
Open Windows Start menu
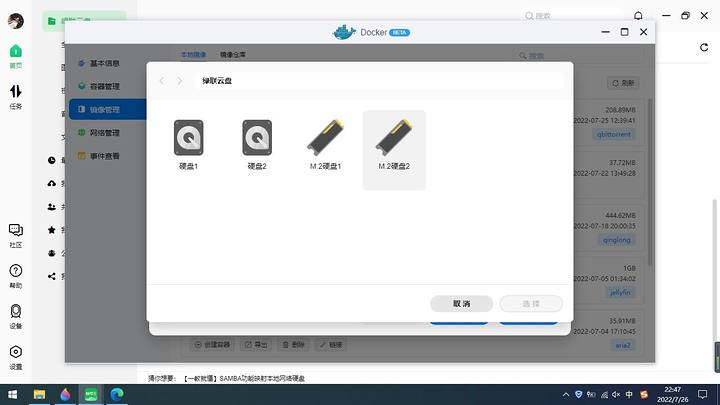[12, 394]
